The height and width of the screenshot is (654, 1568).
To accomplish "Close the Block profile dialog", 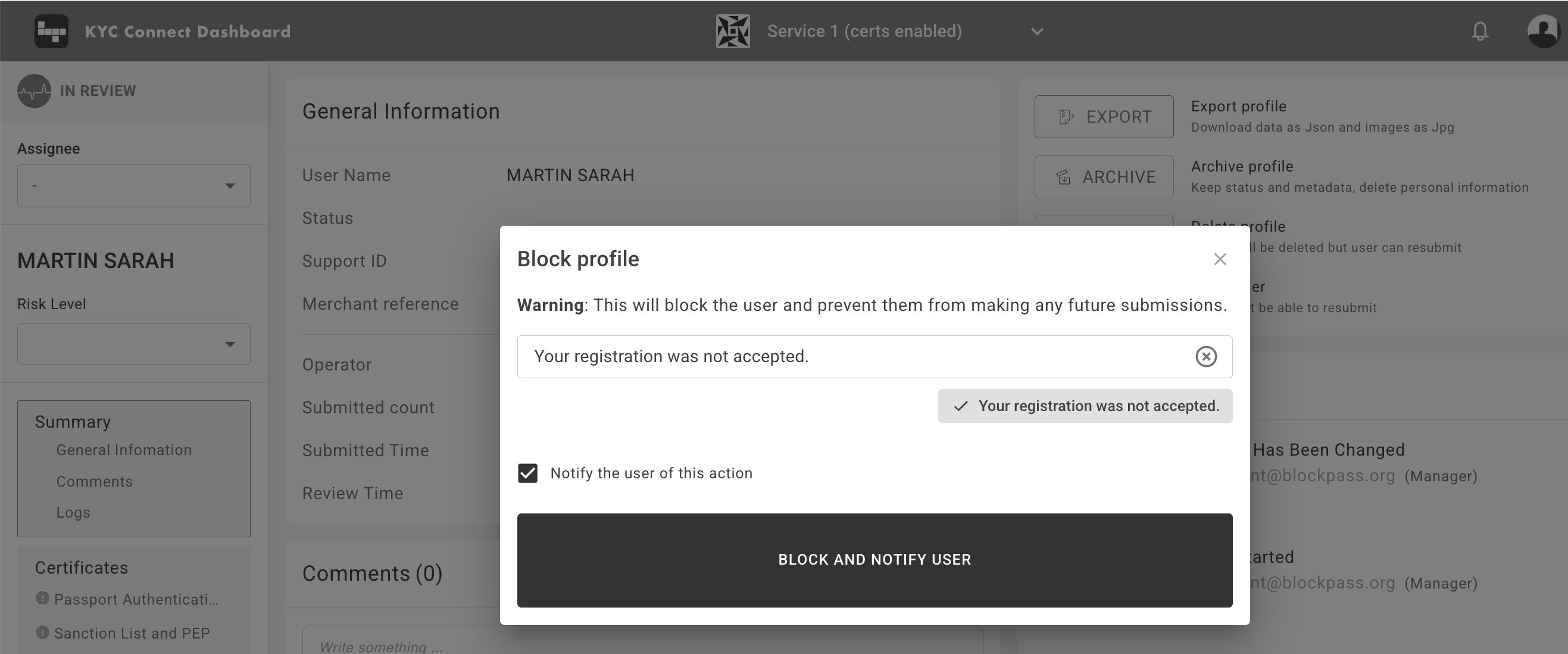I will [x=1219, y=260].
